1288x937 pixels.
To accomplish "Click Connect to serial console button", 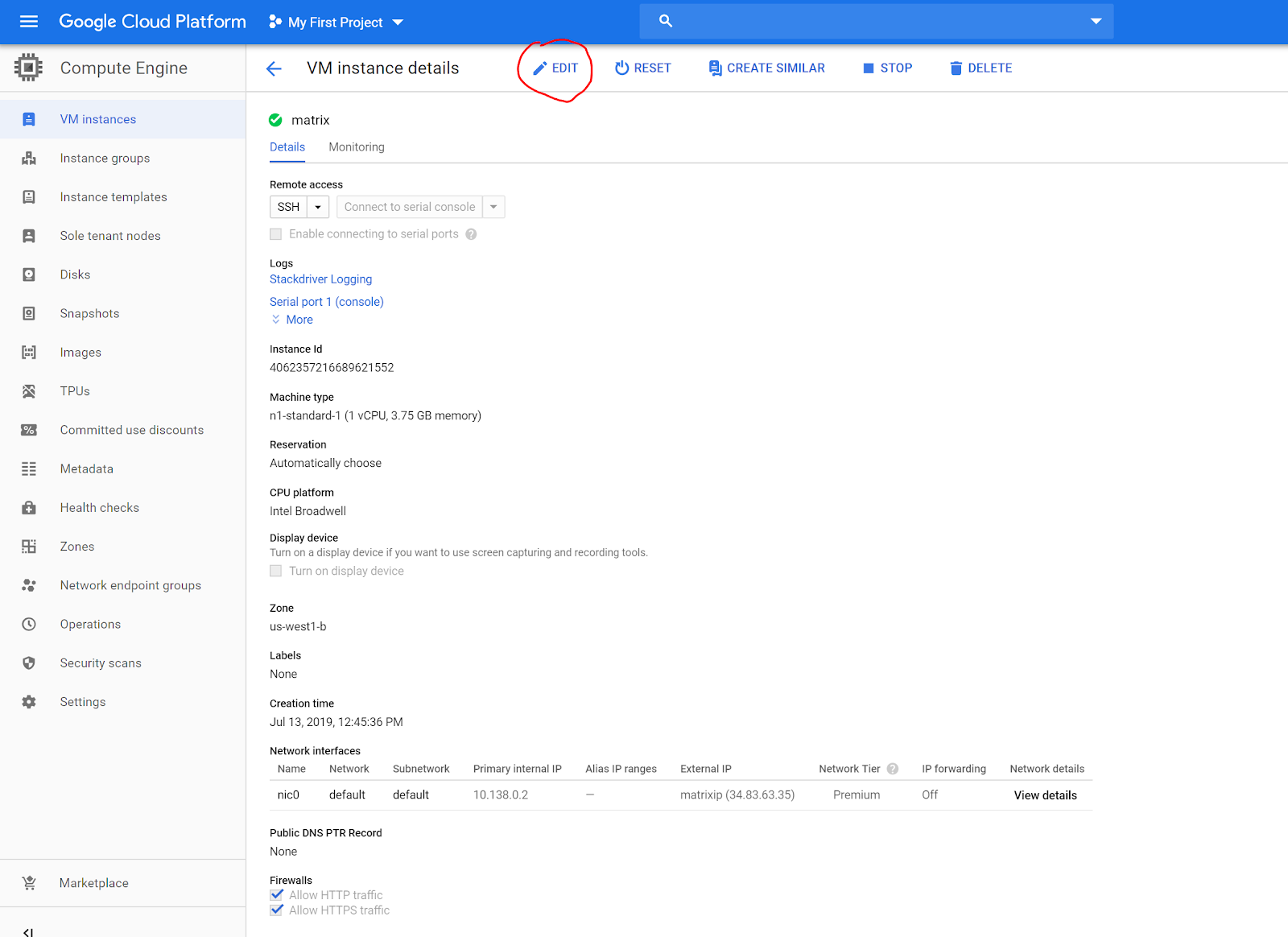I will 410,207.
